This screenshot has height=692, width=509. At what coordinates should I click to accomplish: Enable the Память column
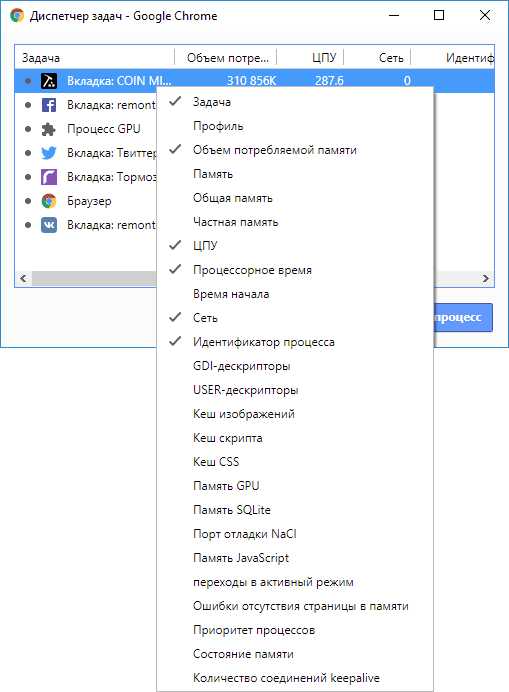tap(295, 174)
